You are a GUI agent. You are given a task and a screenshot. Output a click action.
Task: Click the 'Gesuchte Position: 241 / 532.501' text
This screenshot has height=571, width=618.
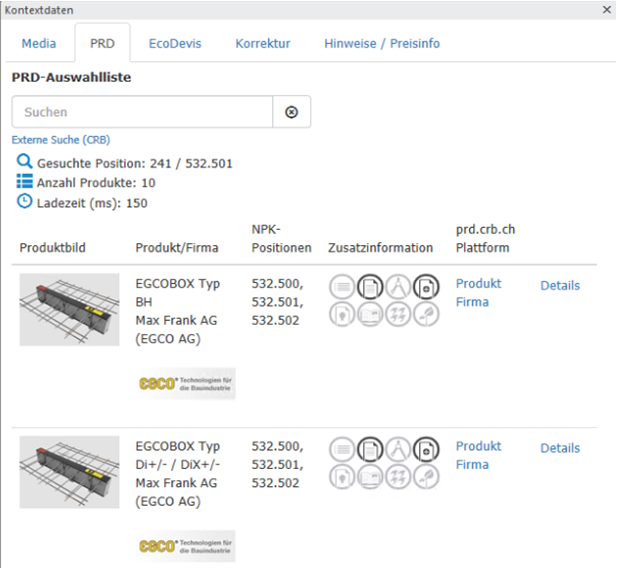tap(135, 163)
